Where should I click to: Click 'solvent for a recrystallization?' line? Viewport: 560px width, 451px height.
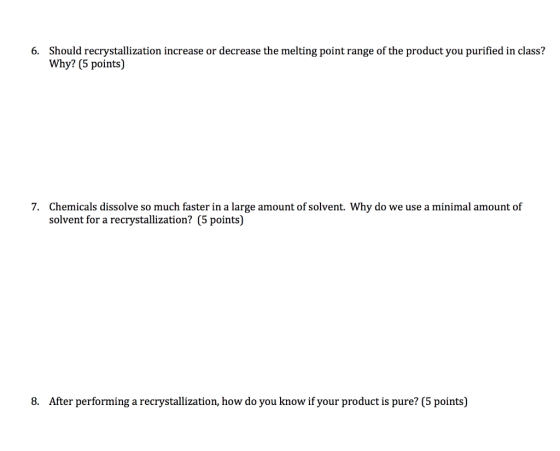121,220
